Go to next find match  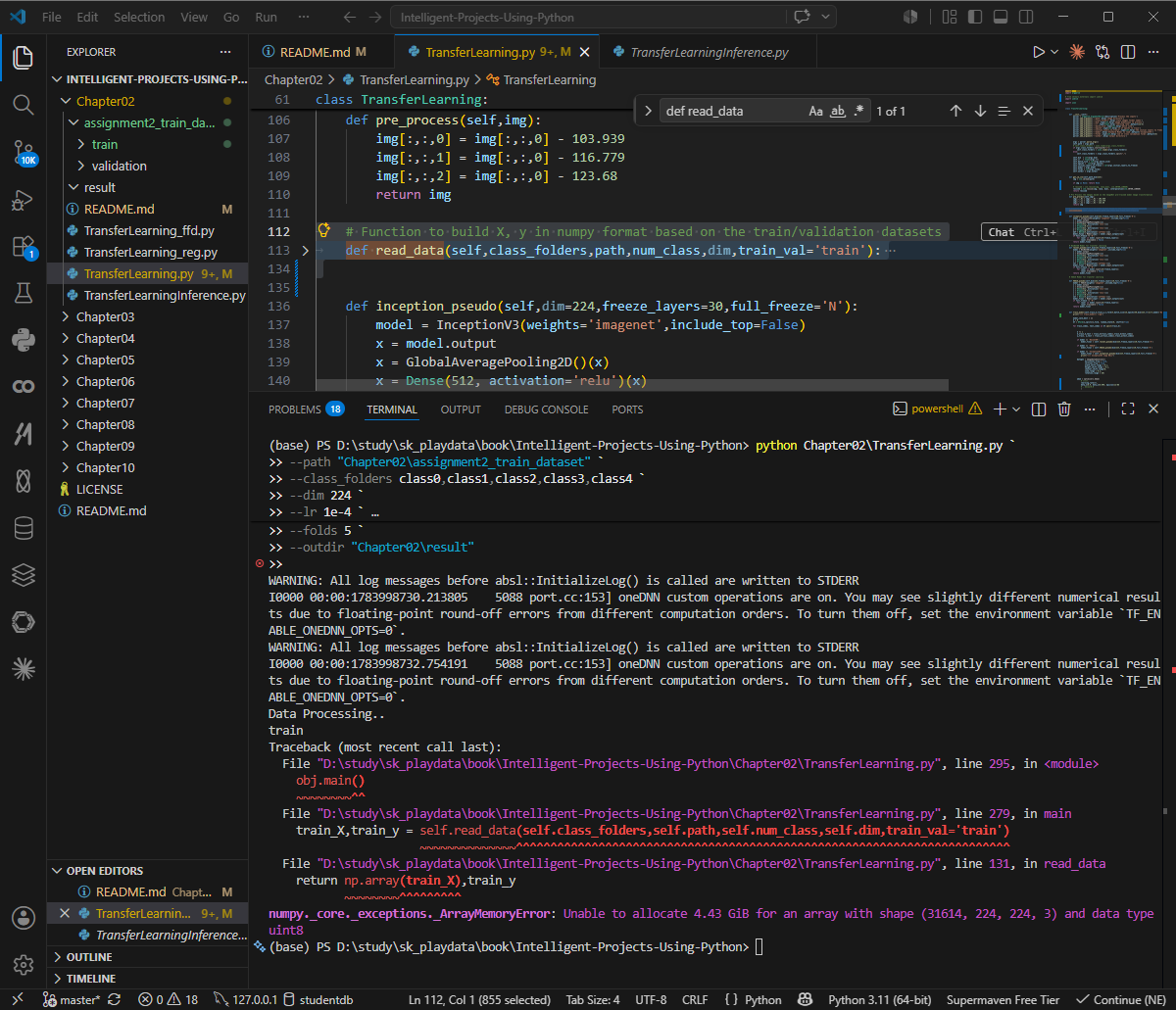click(980, 111)
